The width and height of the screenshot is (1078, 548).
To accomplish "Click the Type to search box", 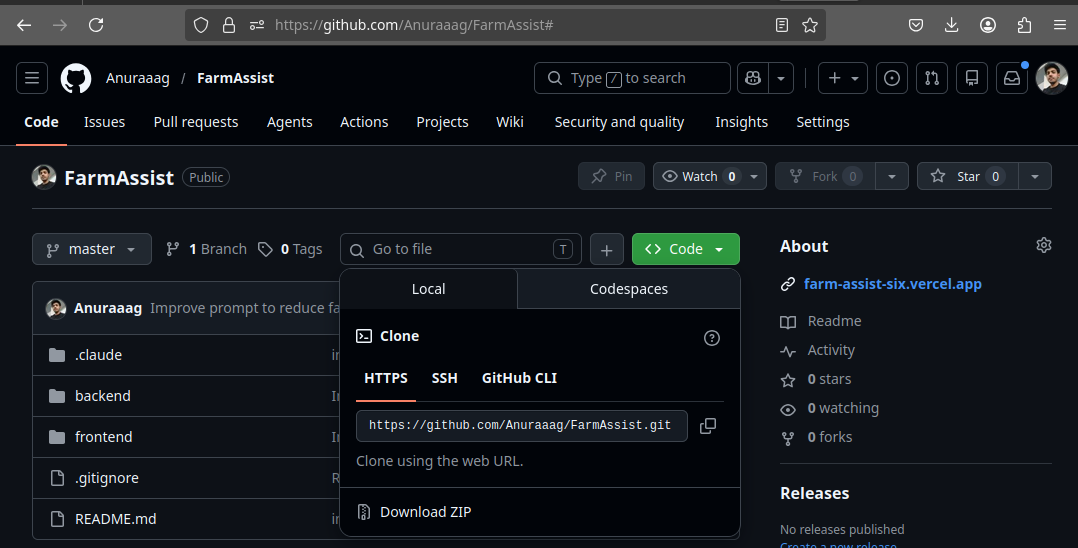I will (632, 78).
